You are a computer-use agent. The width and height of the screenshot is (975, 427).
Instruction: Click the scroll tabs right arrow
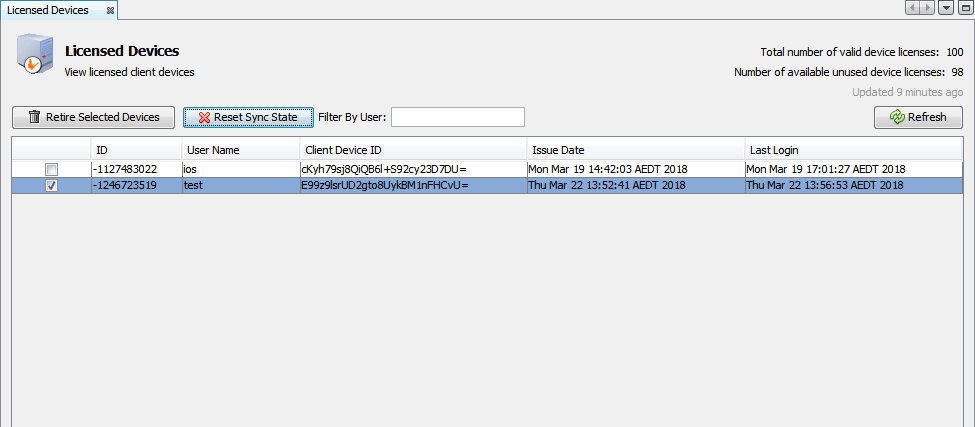coord(927,9)
